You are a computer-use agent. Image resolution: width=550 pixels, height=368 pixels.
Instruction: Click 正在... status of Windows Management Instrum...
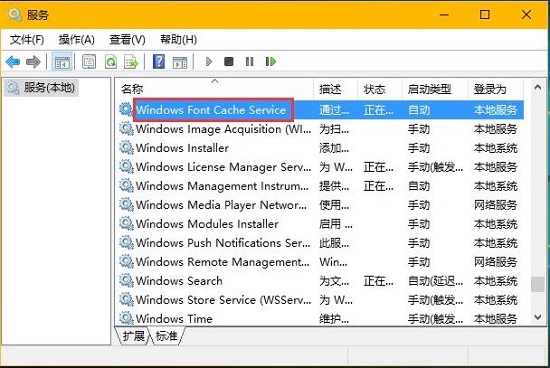pyautogui.click(x=378, y=186)
